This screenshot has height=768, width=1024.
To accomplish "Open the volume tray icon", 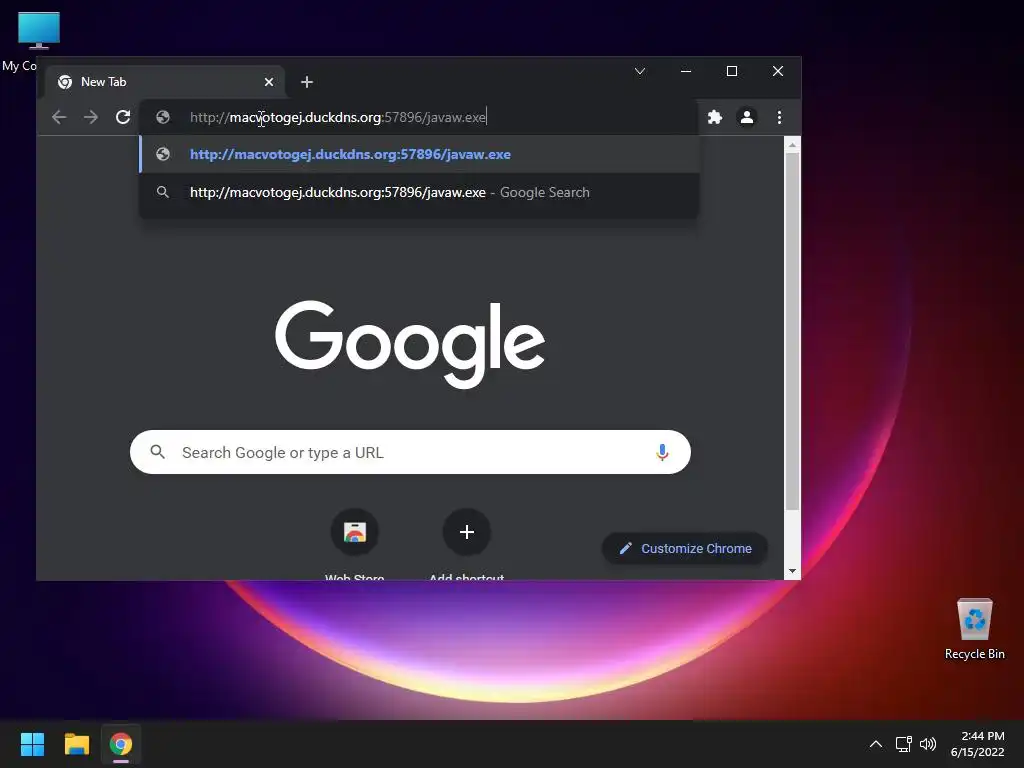I will point(928,744).
